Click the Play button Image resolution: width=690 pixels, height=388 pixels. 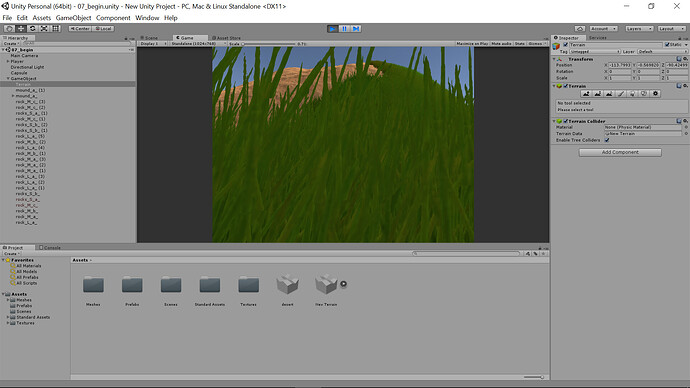333,29
